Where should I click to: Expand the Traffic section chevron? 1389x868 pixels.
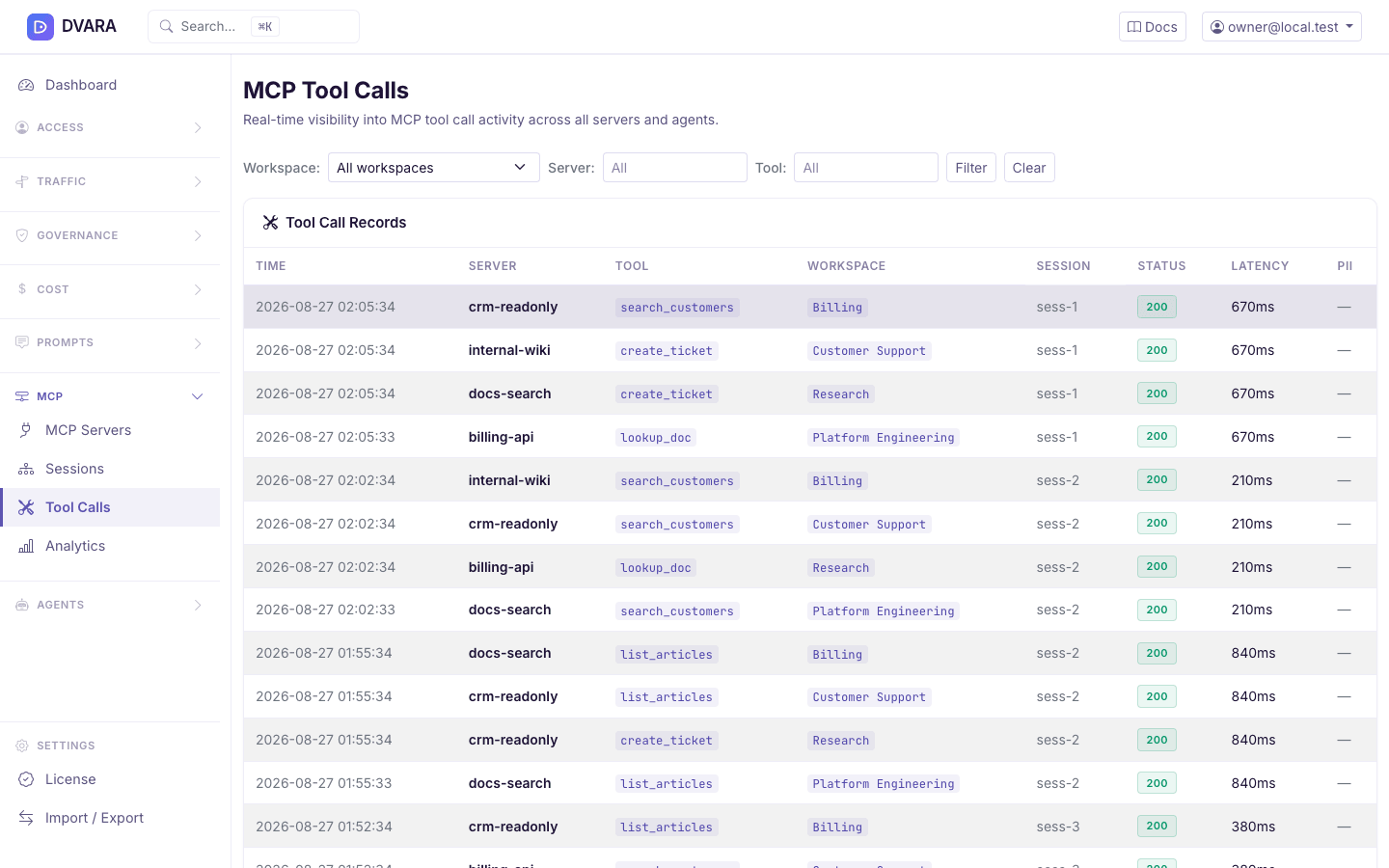[x=198, y=181]
